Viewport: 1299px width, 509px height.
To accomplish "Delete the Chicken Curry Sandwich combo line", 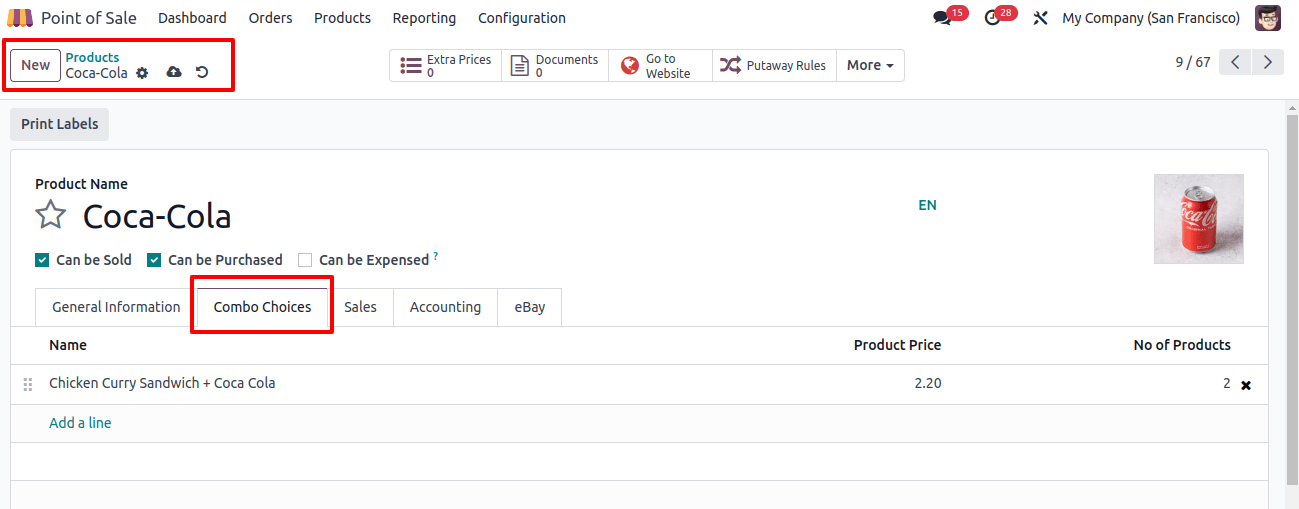I will (x=1246, y=385).
